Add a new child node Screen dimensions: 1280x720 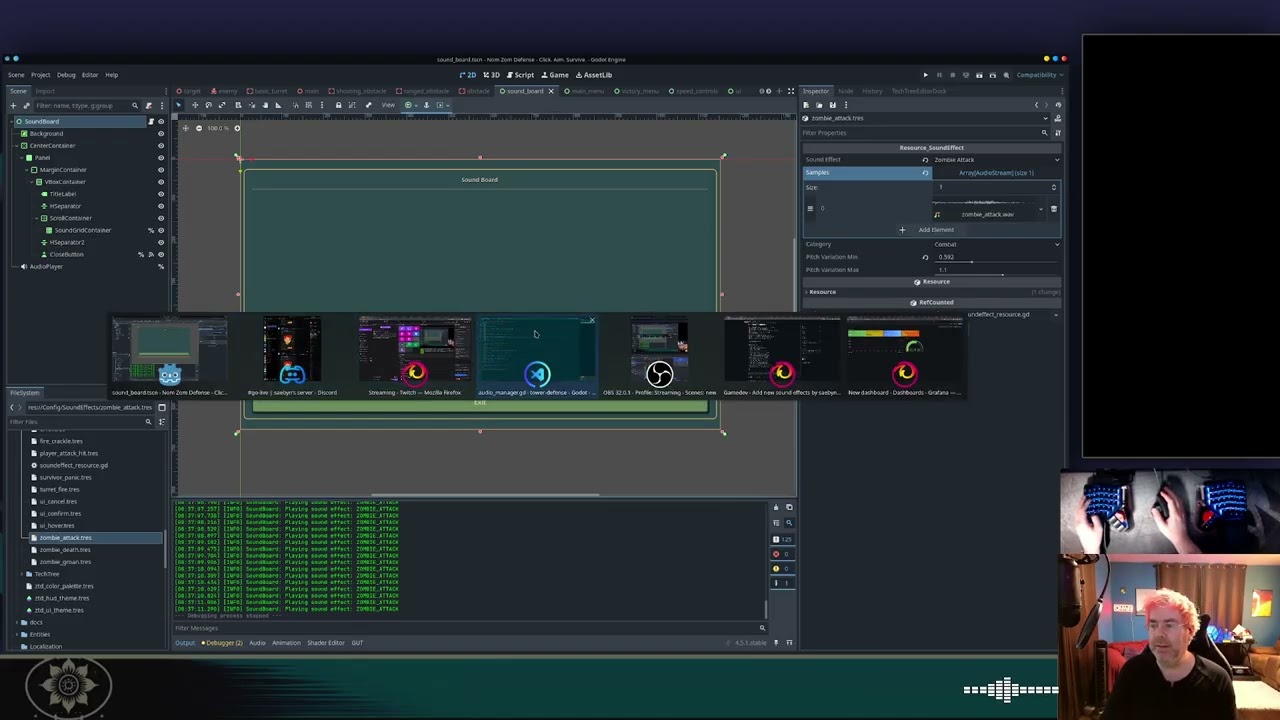click(13, 106)
